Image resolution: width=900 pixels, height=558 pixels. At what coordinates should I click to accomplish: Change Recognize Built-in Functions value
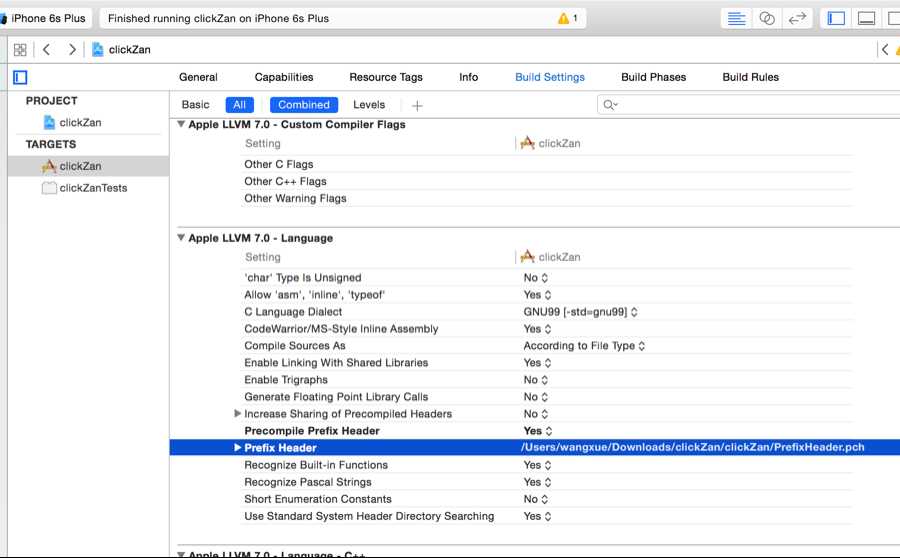(537, 465)
